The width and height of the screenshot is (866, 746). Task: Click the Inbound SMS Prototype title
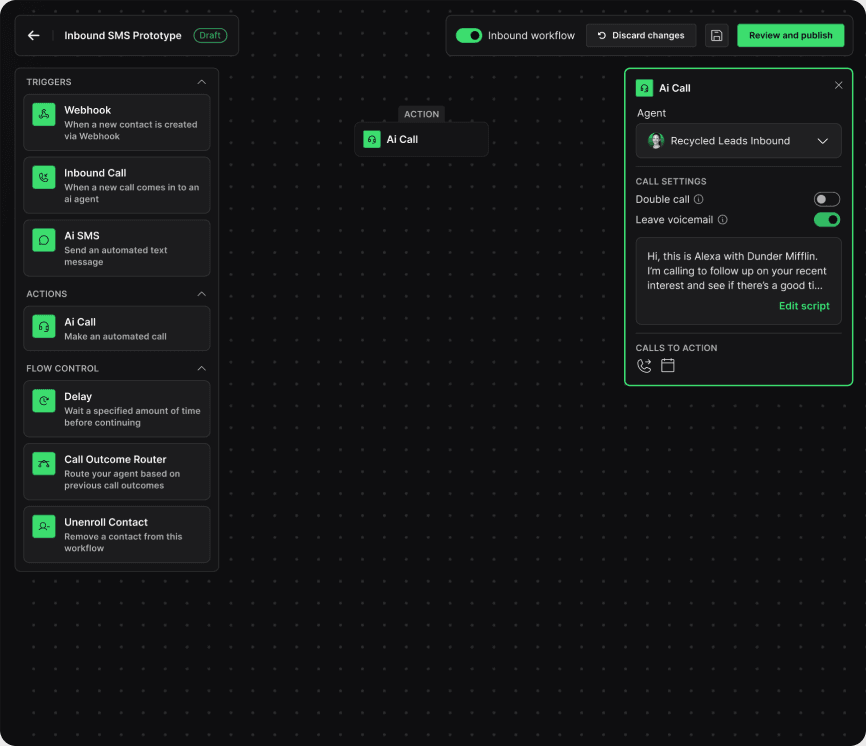coord(123,35)
